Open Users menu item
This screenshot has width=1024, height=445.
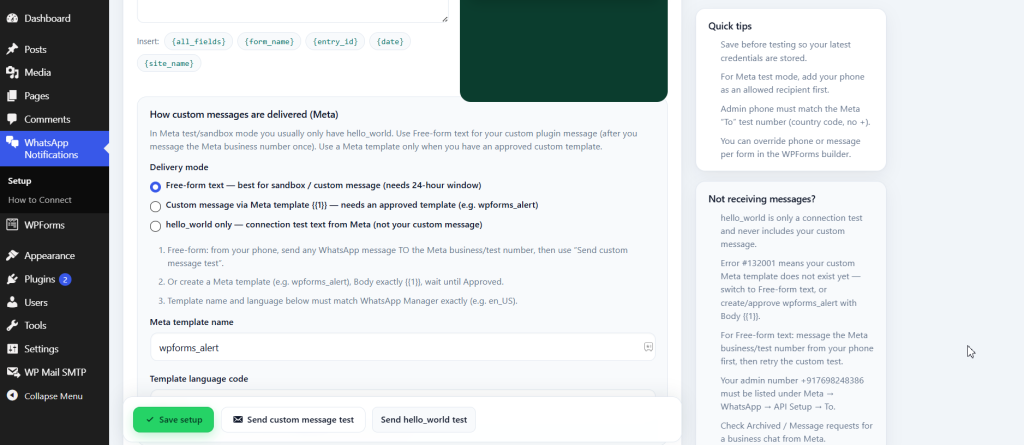point(54,303)
